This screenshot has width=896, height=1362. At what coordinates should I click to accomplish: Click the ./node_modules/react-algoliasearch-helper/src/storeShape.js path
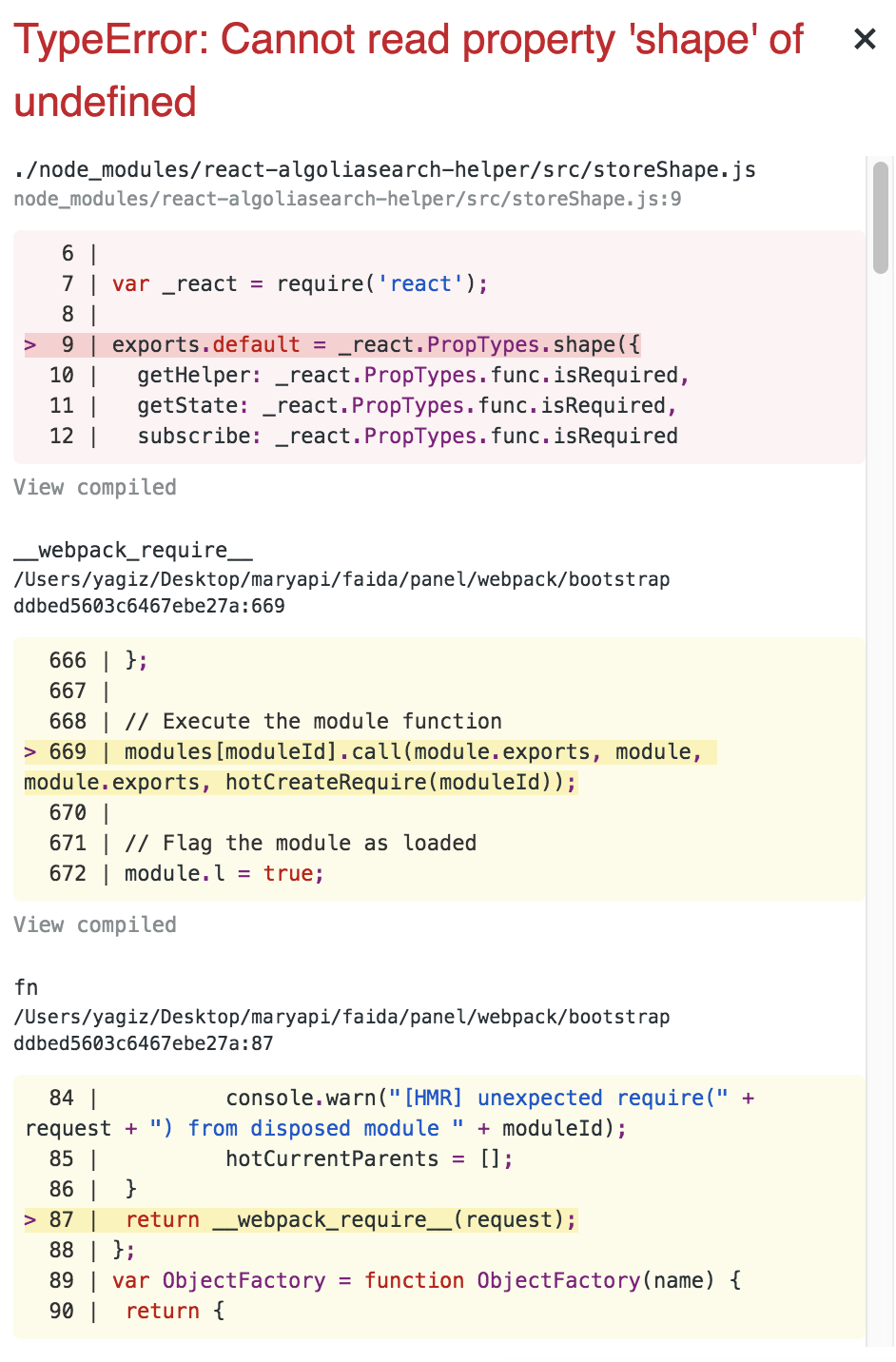(385, 169)
